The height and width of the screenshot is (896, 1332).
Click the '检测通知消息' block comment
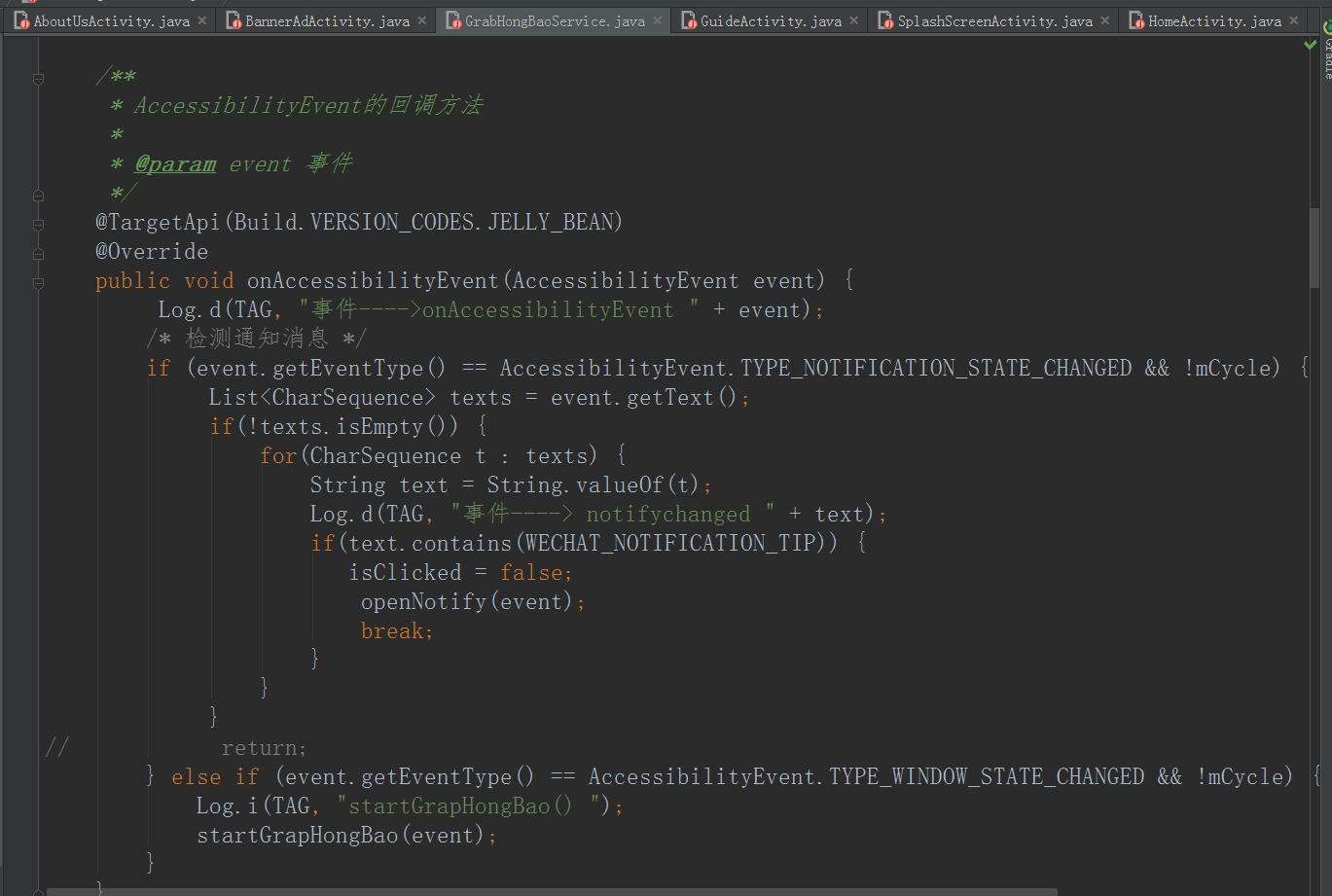(257, 340)
